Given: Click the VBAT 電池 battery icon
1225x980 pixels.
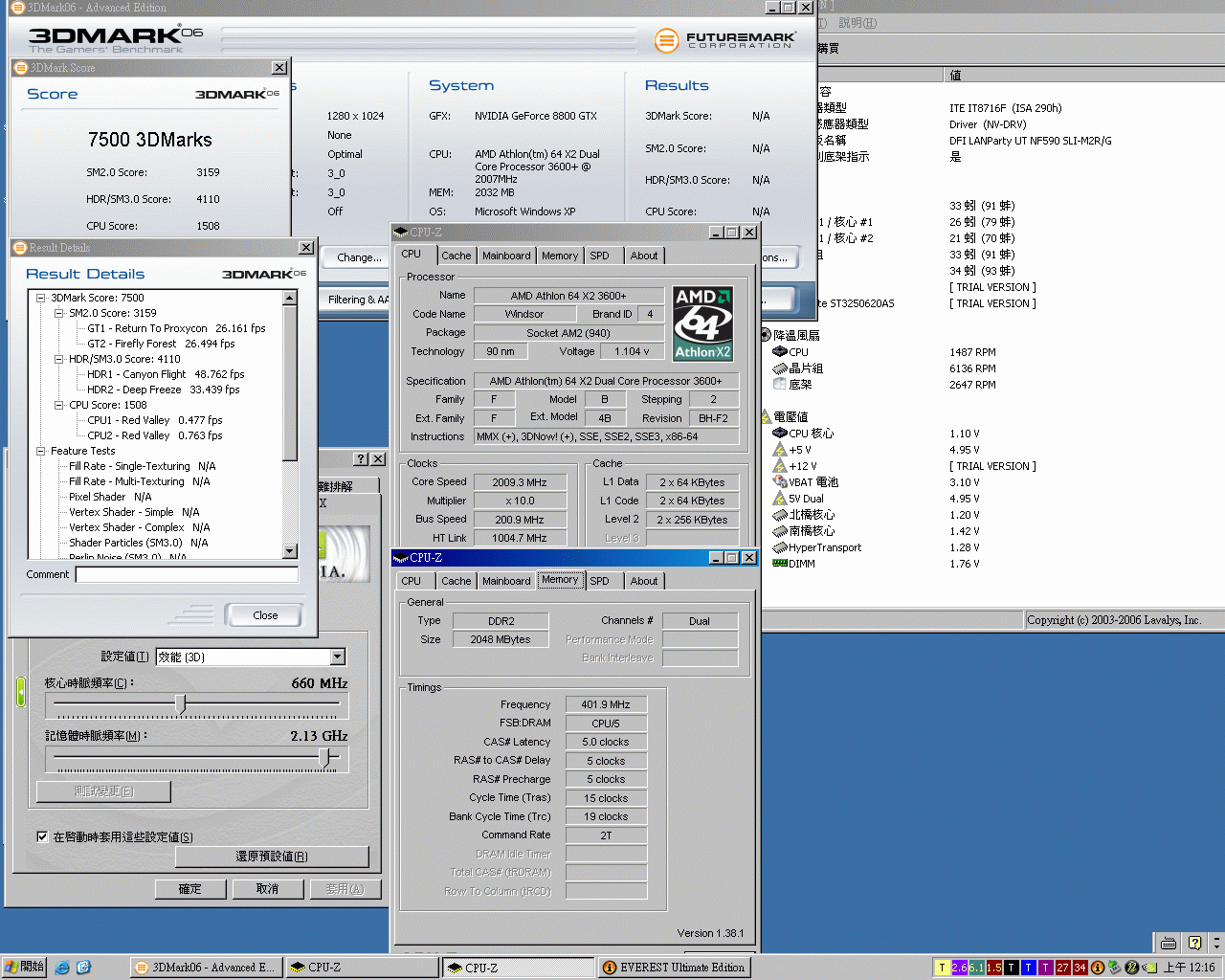Looking at the screenshot, I should 780,482.
